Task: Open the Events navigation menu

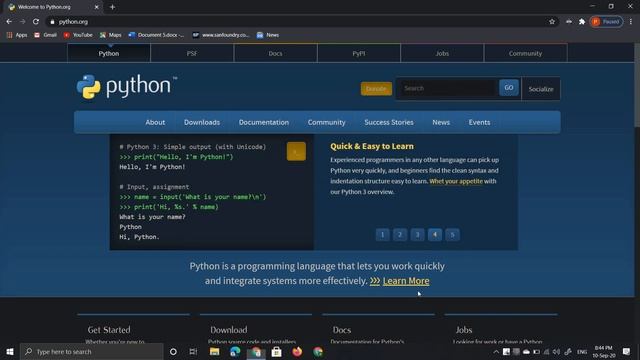Action: 479,122
